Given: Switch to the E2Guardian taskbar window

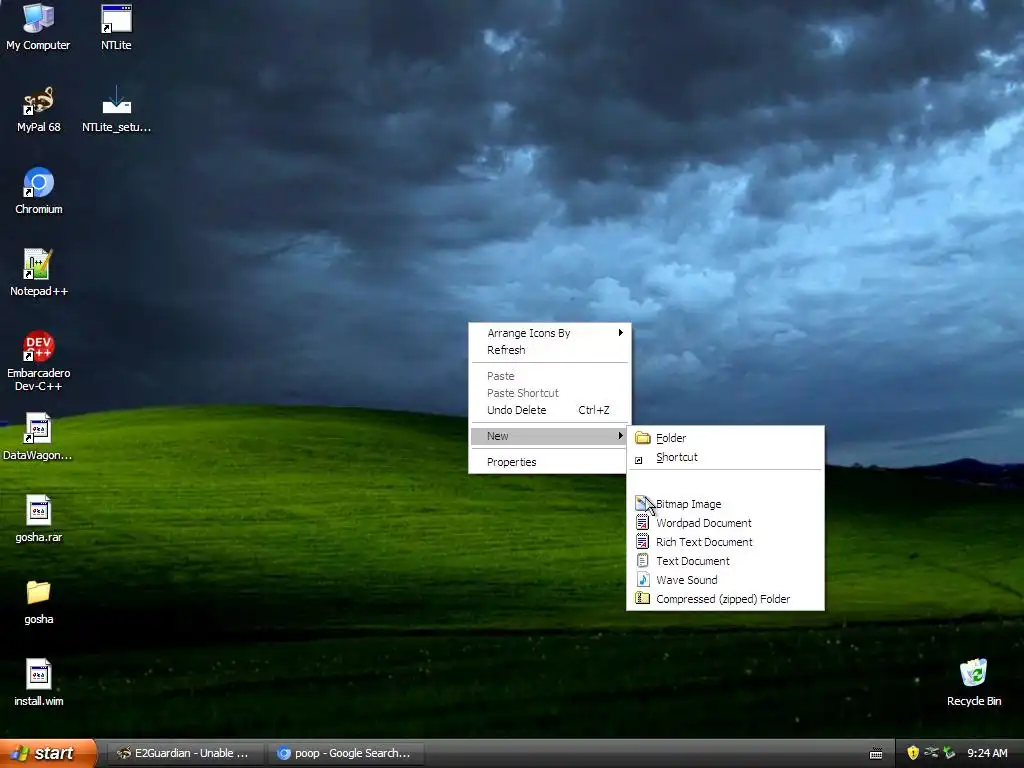Looking at the screenshot, I should [184, 753].
